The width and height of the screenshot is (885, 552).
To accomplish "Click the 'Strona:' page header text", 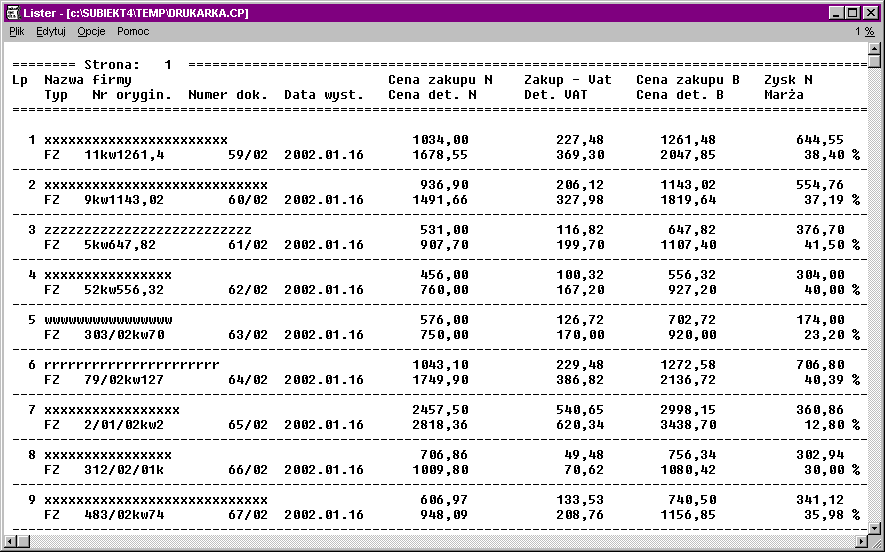I will [111, 65].
